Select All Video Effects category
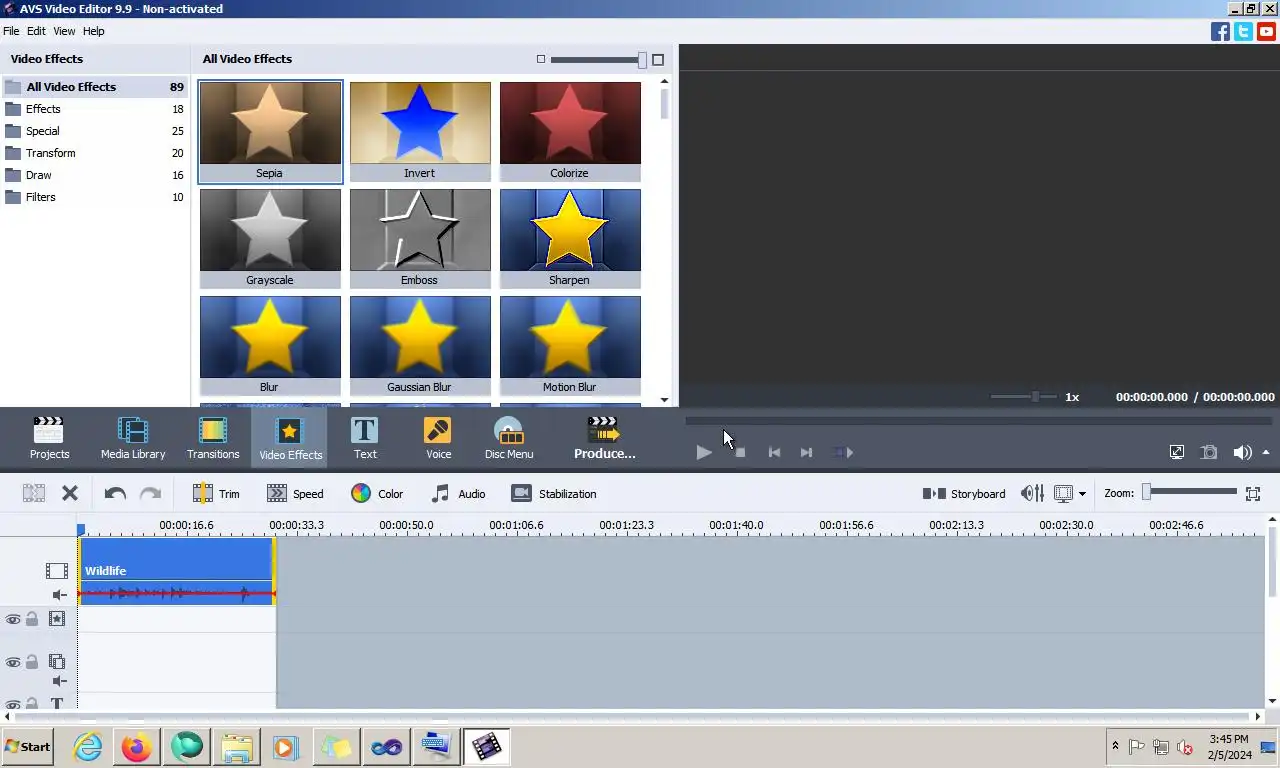The width and height of the screenshot is (1280, 768). click(94, 87)
